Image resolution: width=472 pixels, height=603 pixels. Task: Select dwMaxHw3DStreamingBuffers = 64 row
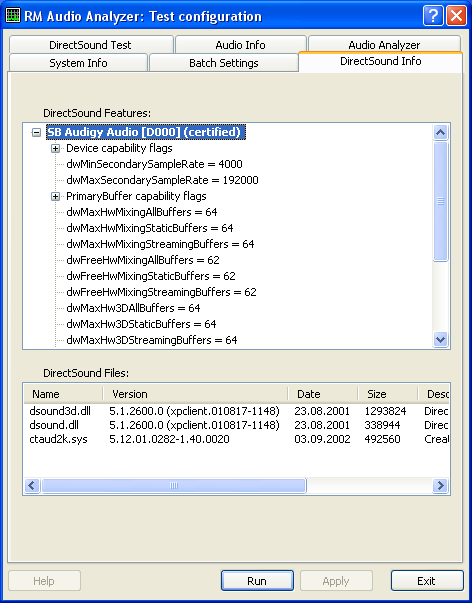[x=152, y=340]
